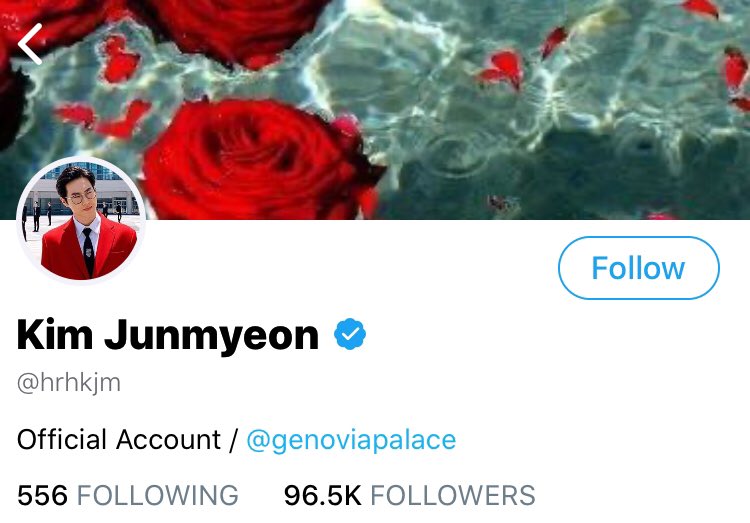View the 556 following list
750x523 pixels.
point(128,495)
